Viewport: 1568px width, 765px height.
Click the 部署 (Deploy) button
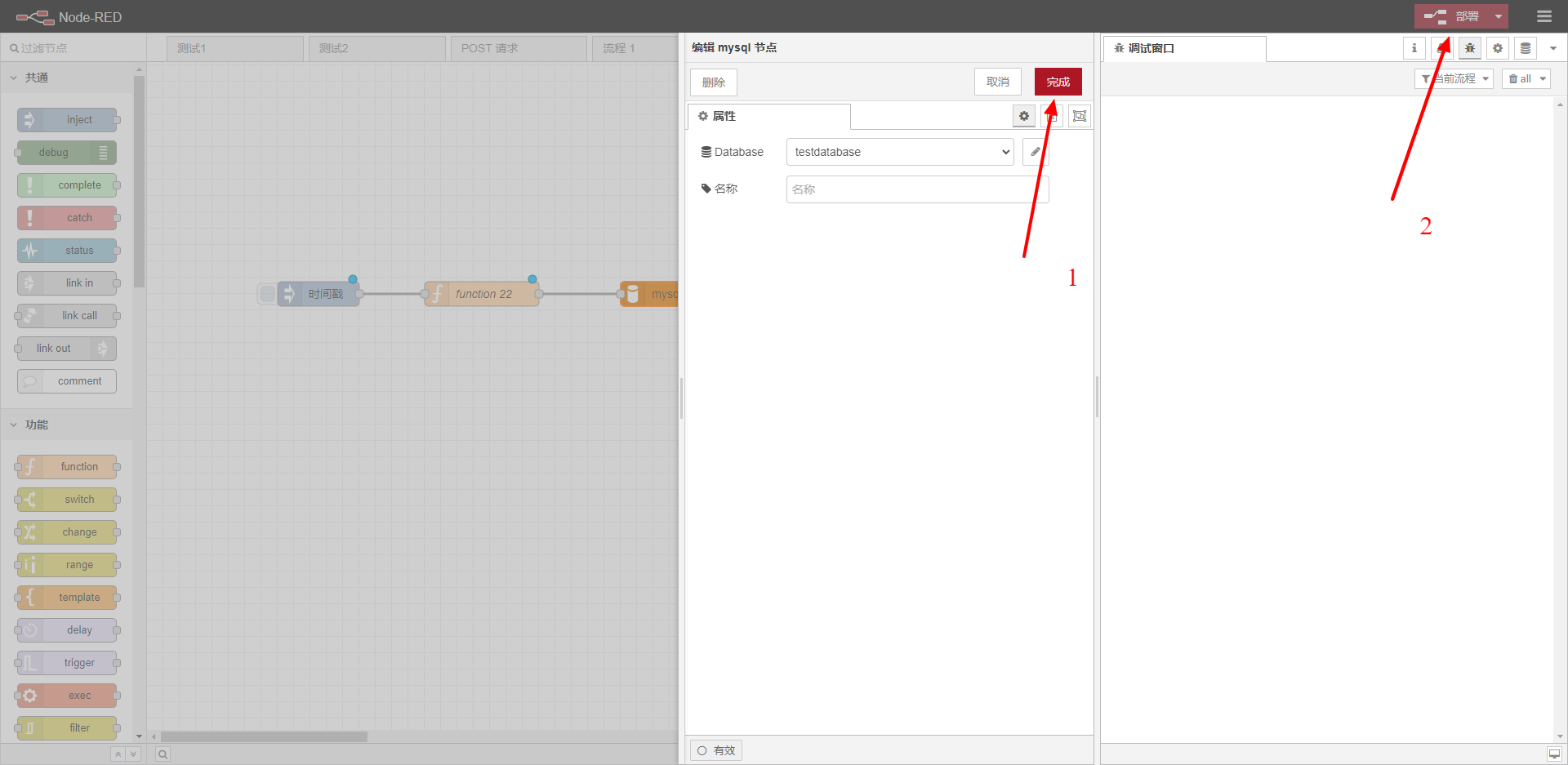point(1452,16)
